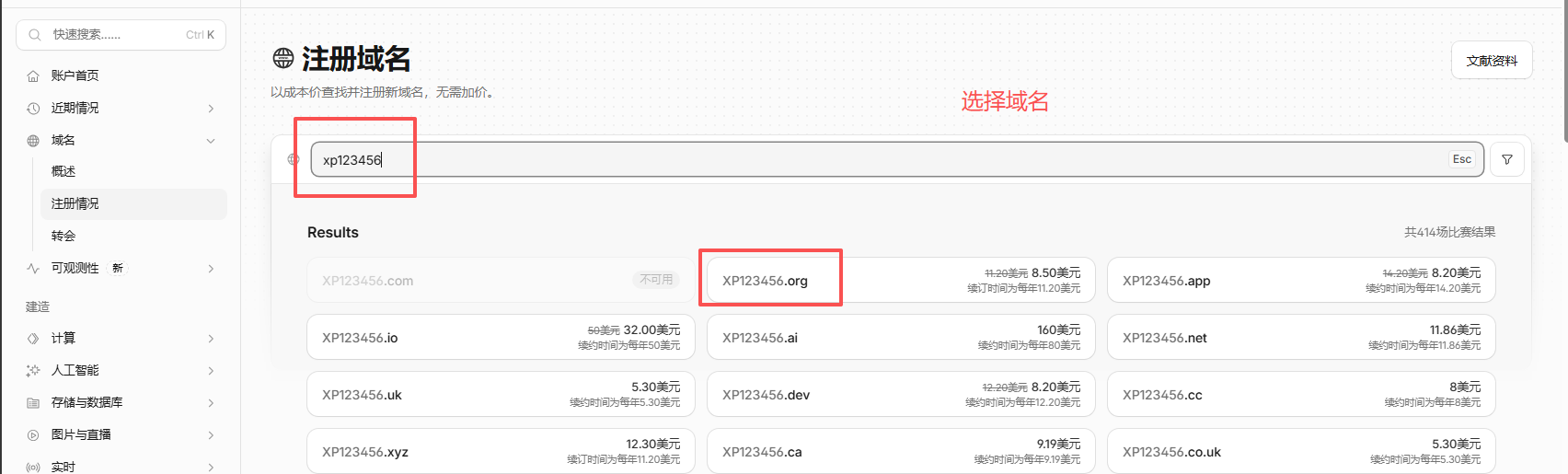
Task: Select the XP123456.dev domain result
Action: [x=901, y=394]
